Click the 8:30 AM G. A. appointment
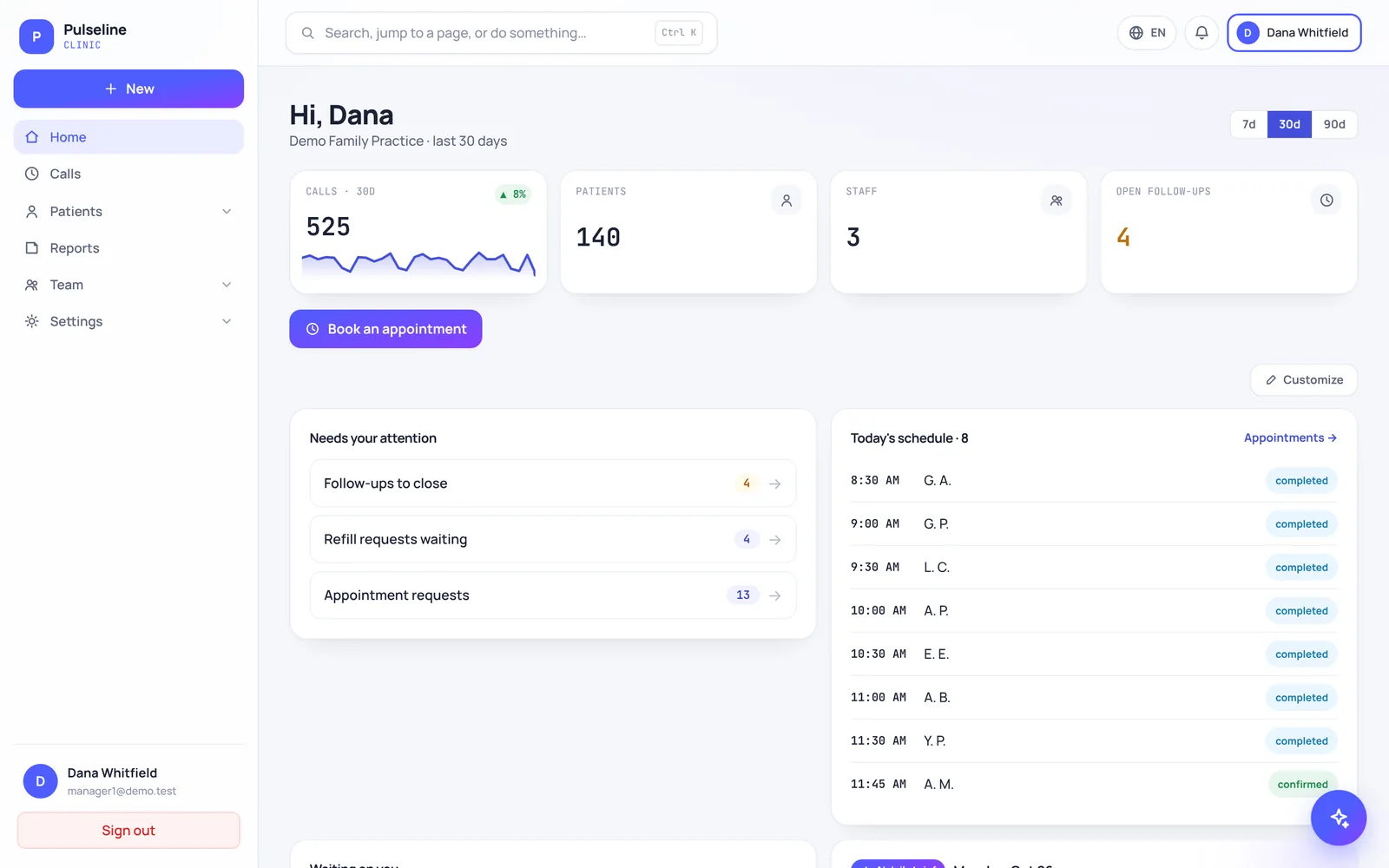 (1094, 481)
